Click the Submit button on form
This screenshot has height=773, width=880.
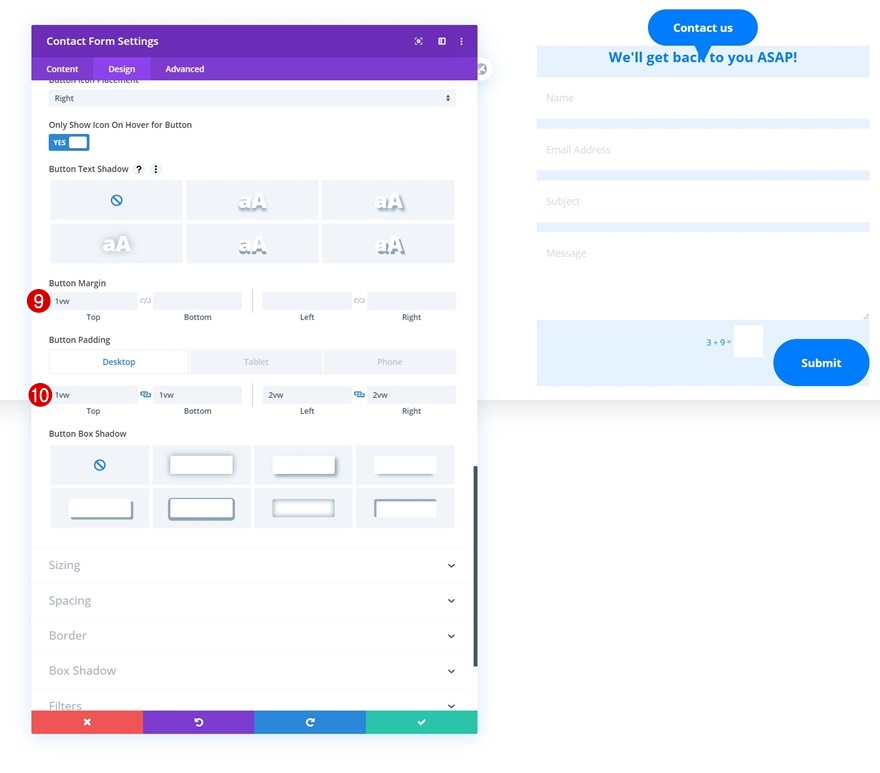point(821,363)
